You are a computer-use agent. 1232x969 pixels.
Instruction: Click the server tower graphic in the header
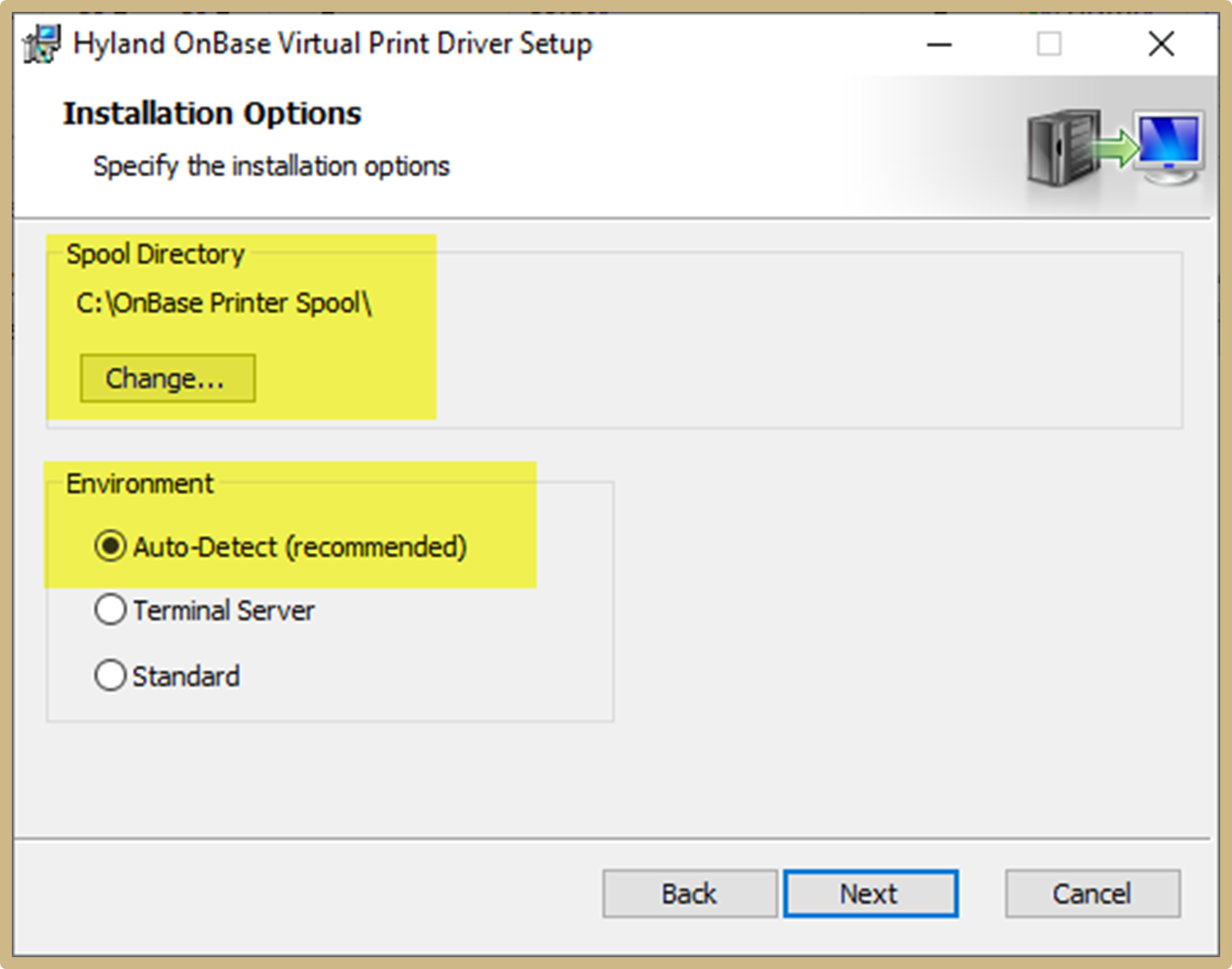tap(1061, 148)
